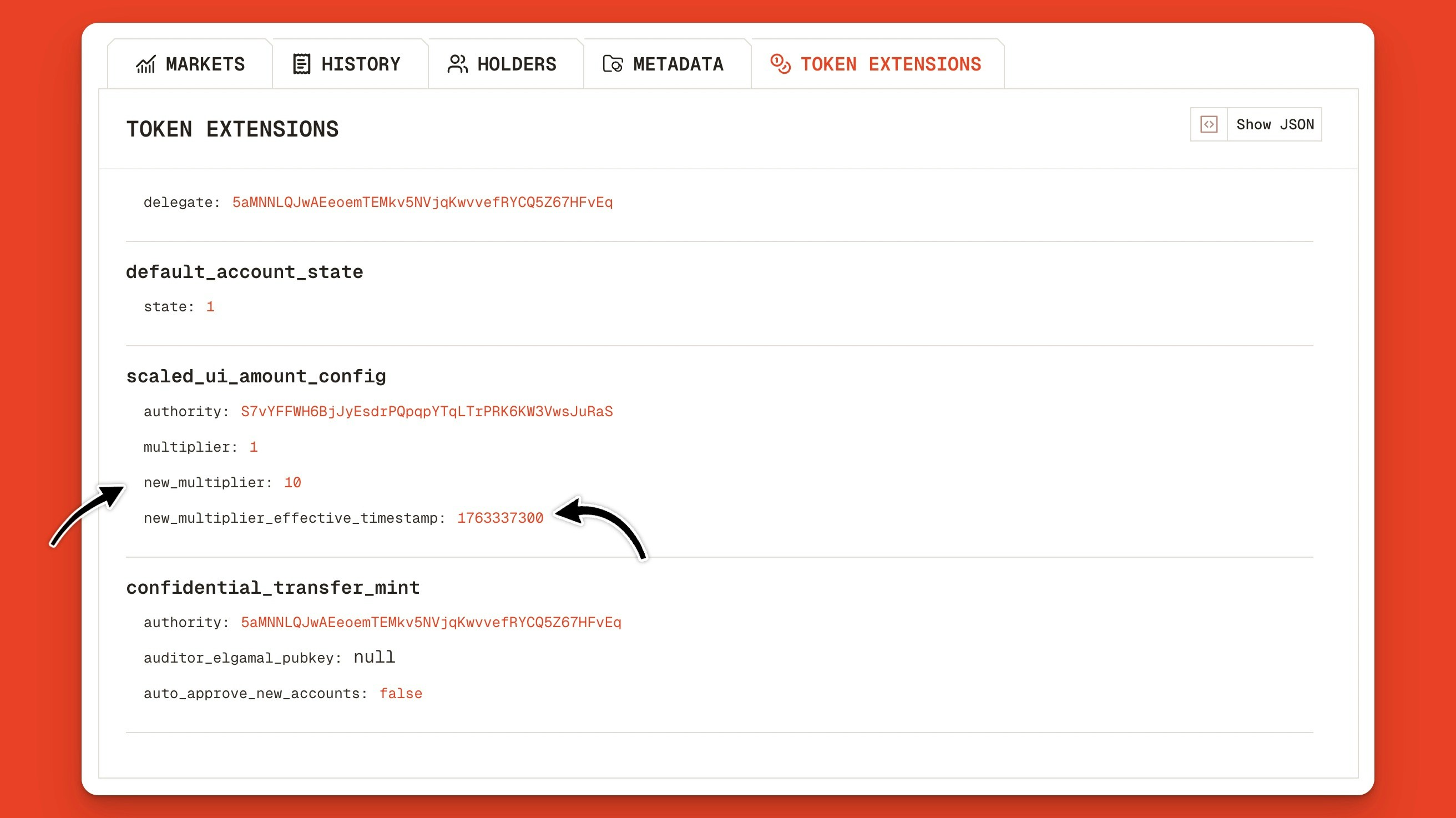Open the confidential_transfer_mint authority address
Viewport: 1456px width, 818px height.
point(431,623)
